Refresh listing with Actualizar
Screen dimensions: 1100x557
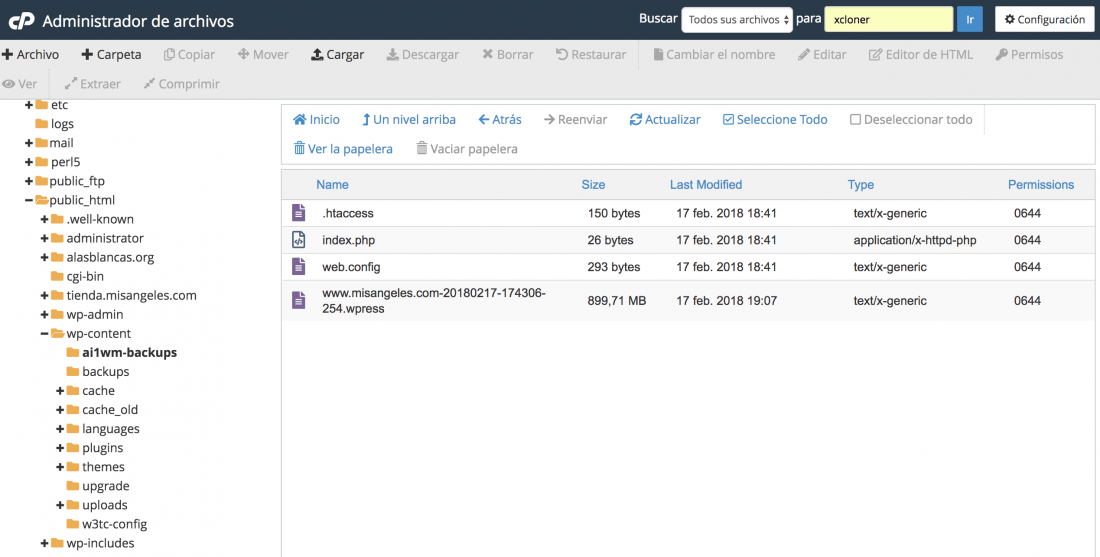point(665,120)
